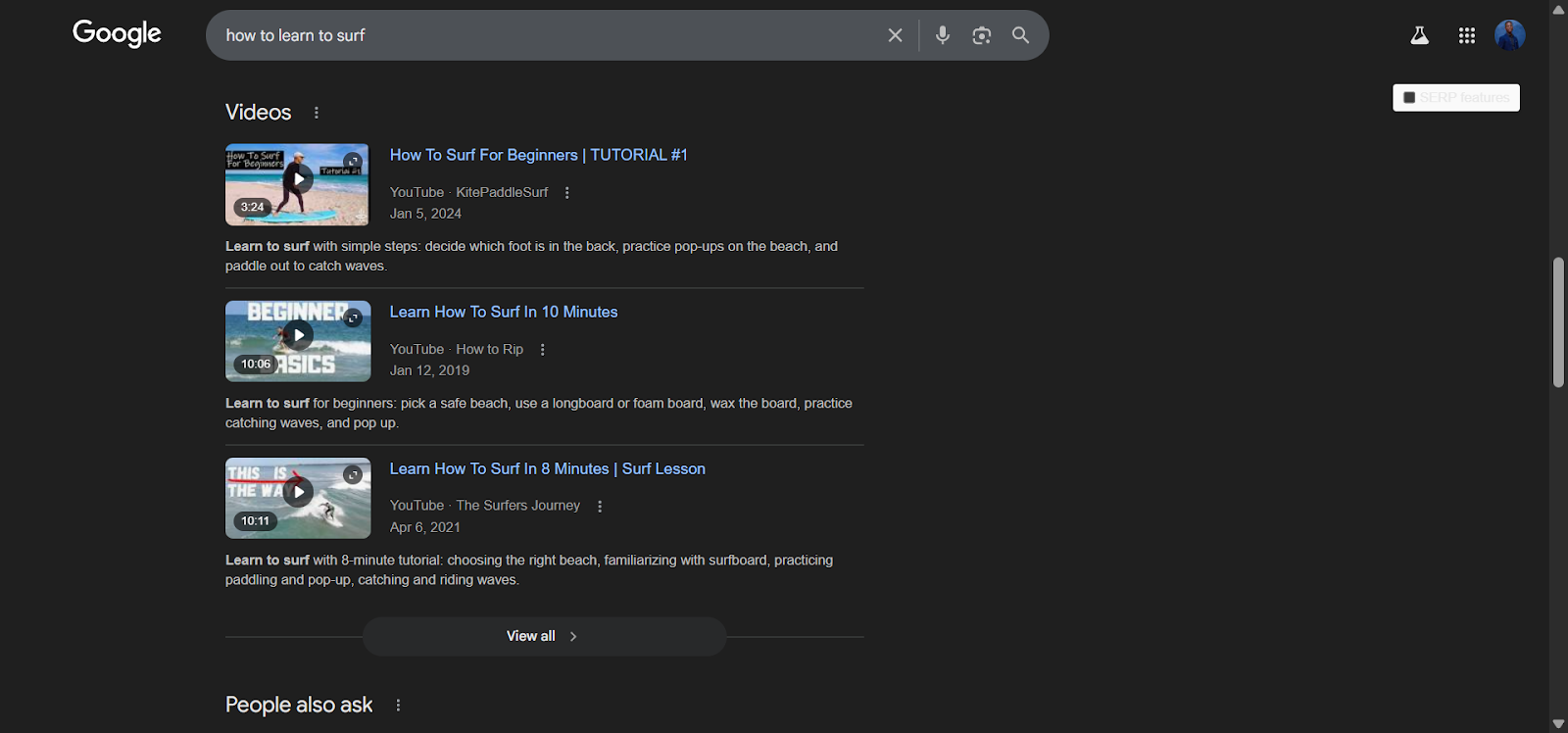The height and width of the screenshot is (733, 1568).
Task: Click the YouTube · How to Rip source text
Action: [457, 349]
